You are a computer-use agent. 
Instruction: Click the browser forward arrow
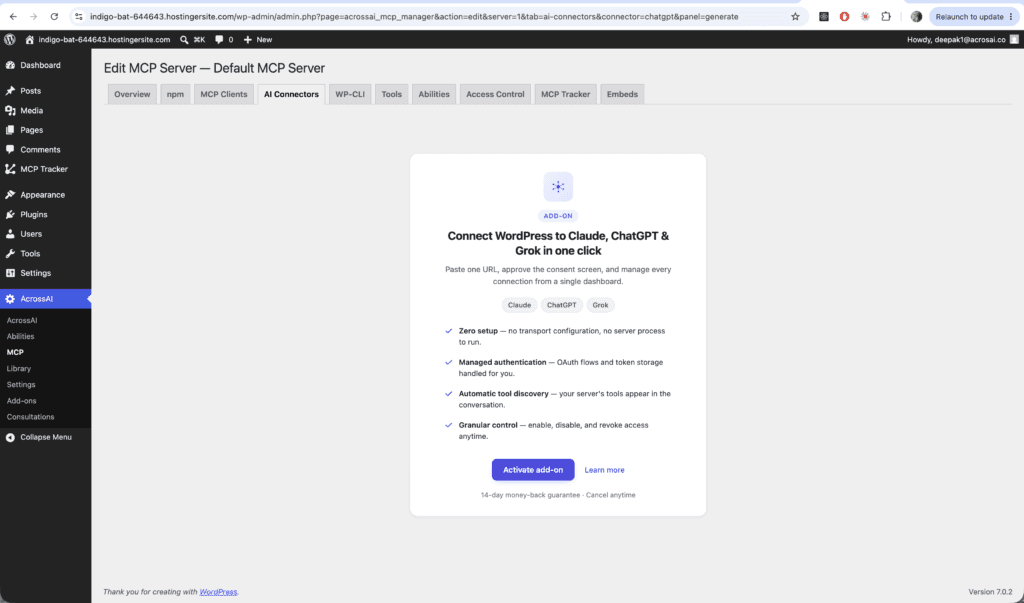[33, 16]
